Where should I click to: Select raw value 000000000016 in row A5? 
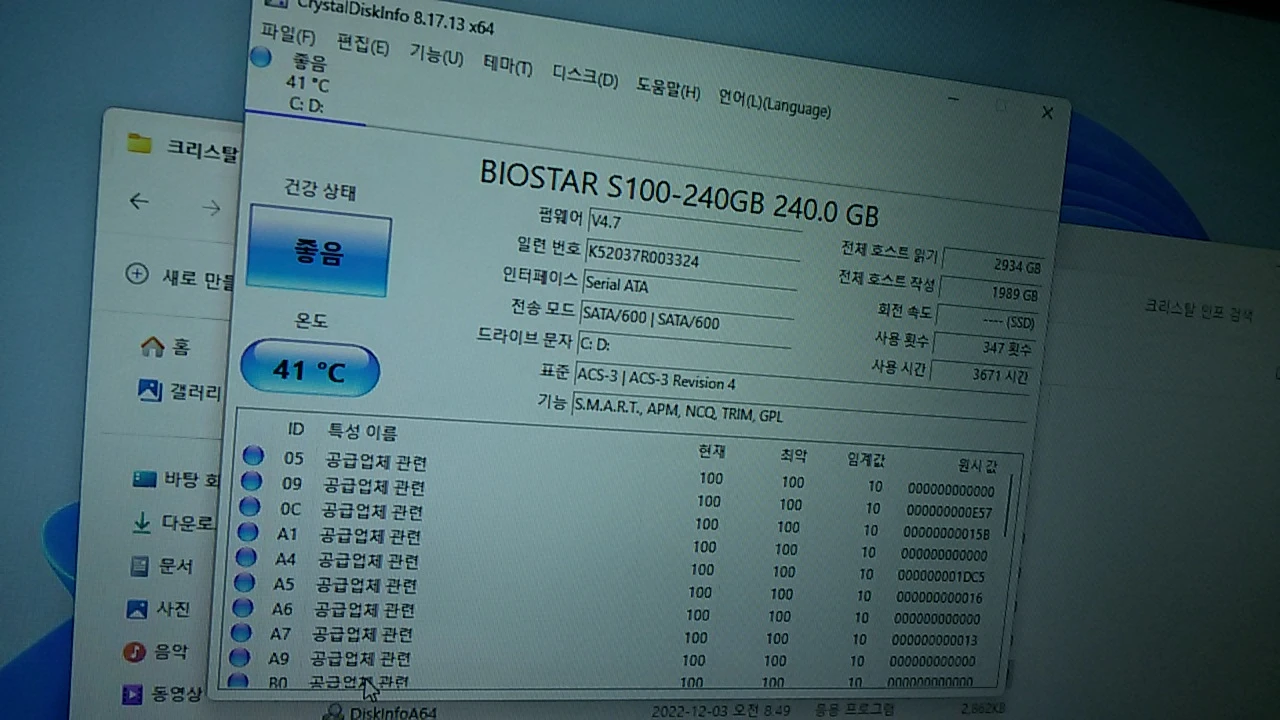(939, 598)
